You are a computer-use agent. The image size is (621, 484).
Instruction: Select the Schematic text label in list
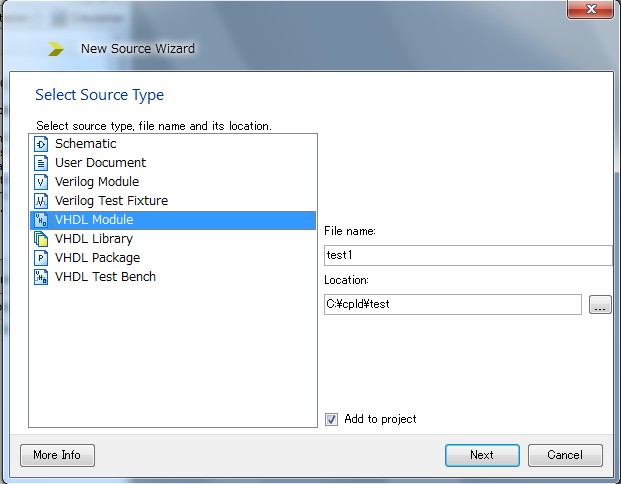pyautogui.click(x=86, y=144)
